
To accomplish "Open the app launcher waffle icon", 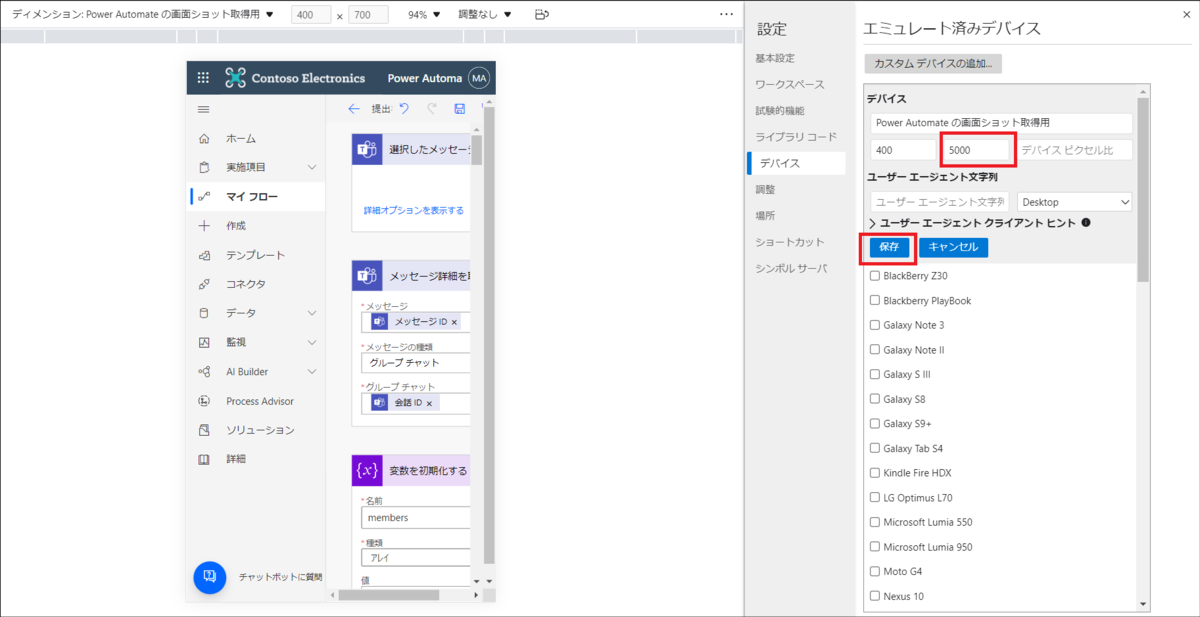I will point(204,78).
